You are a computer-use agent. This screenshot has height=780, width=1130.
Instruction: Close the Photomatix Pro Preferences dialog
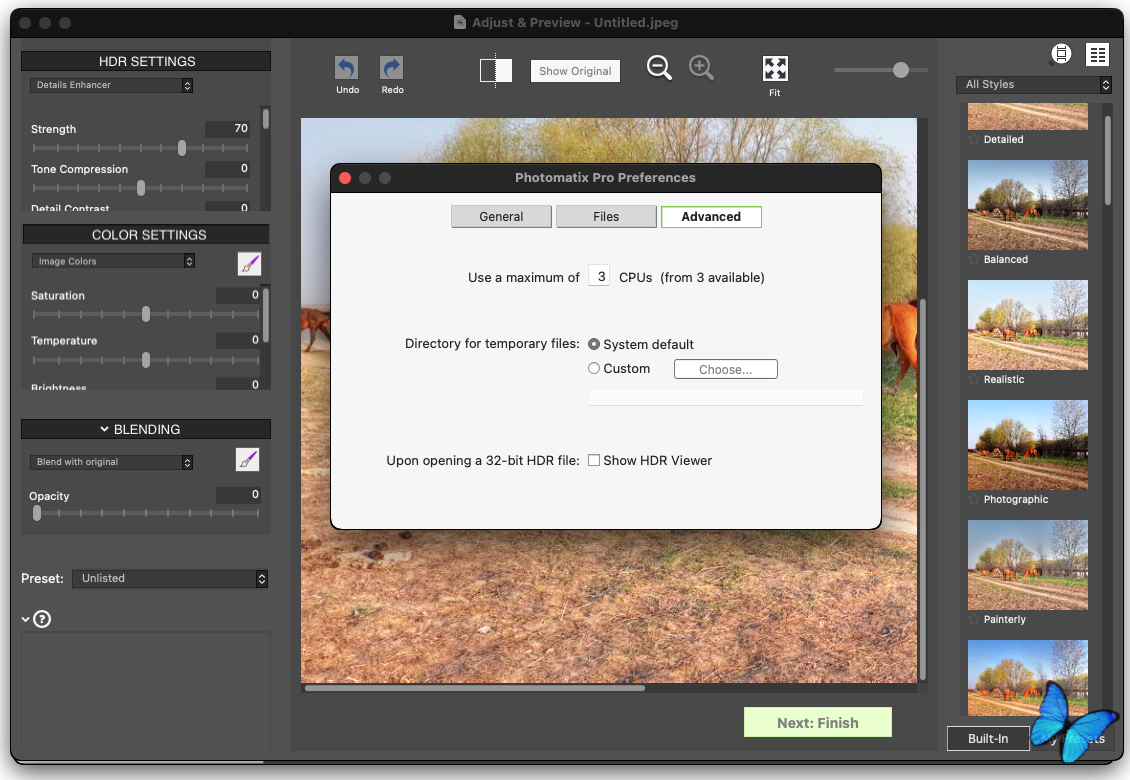[x=345, y=178]
